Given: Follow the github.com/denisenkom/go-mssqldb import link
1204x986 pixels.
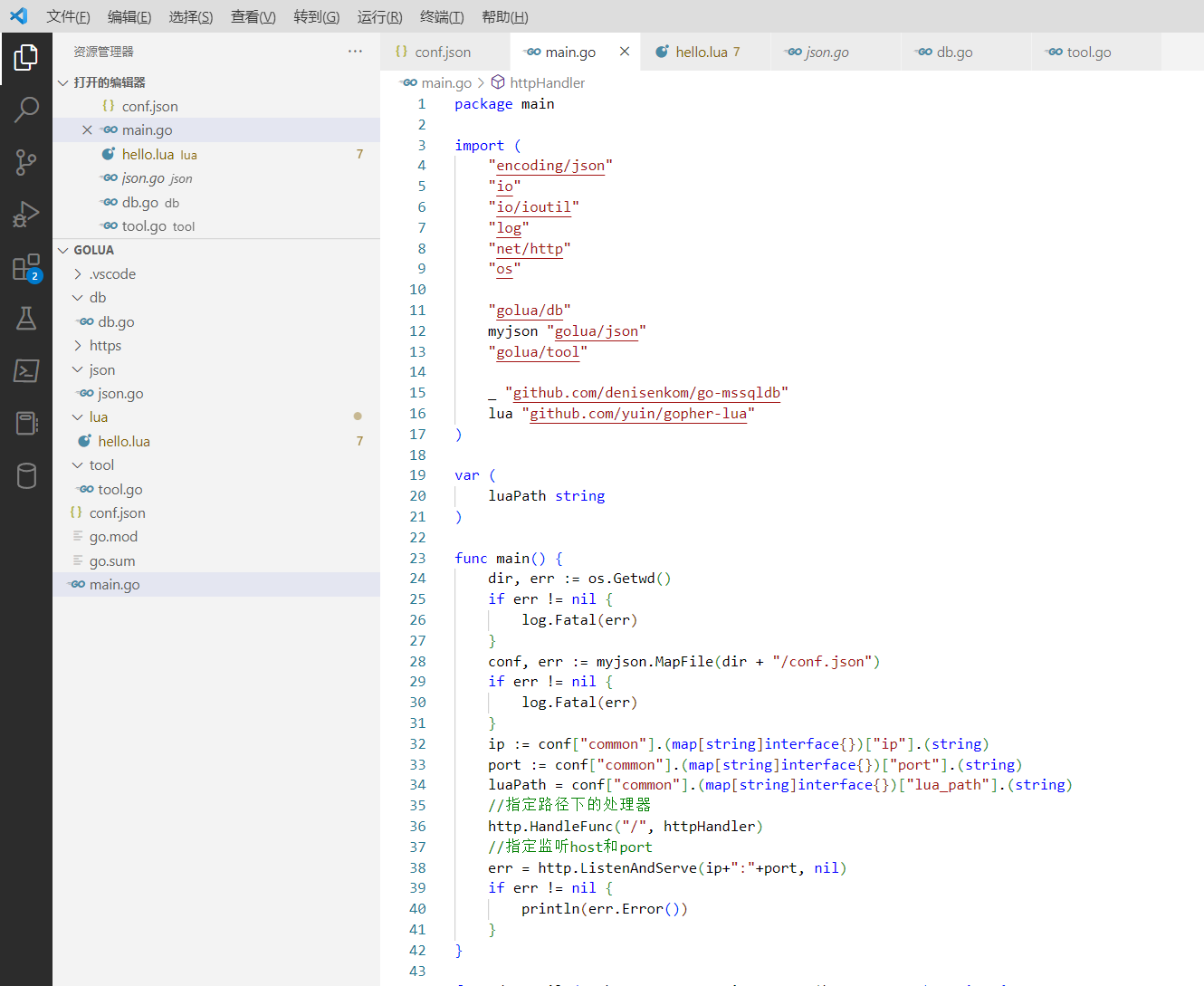Looking at the screenshot, I should point(646,393).
